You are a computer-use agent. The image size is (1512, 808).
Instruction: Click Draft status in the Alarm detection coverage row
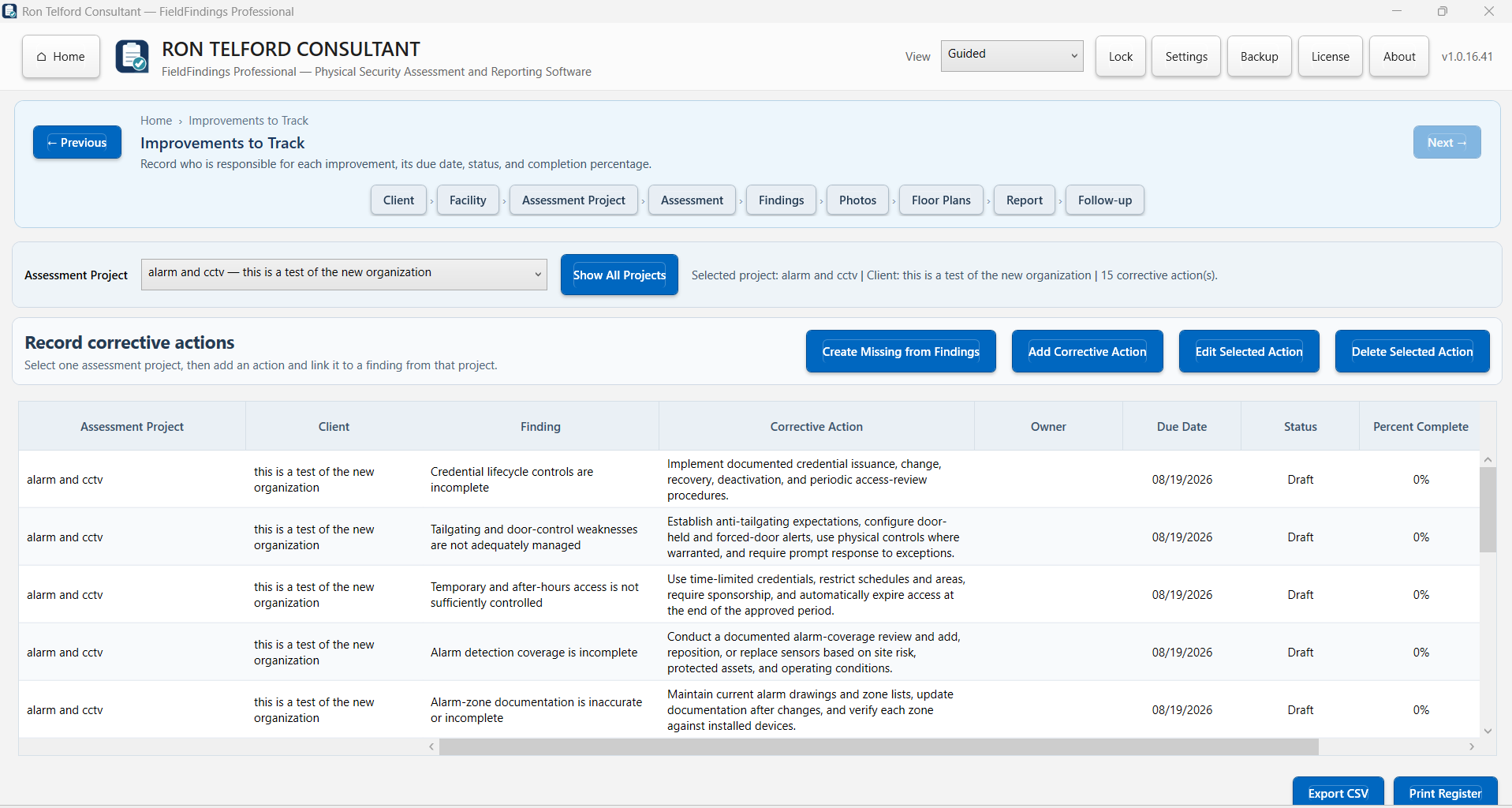[x=1300, y=653]
